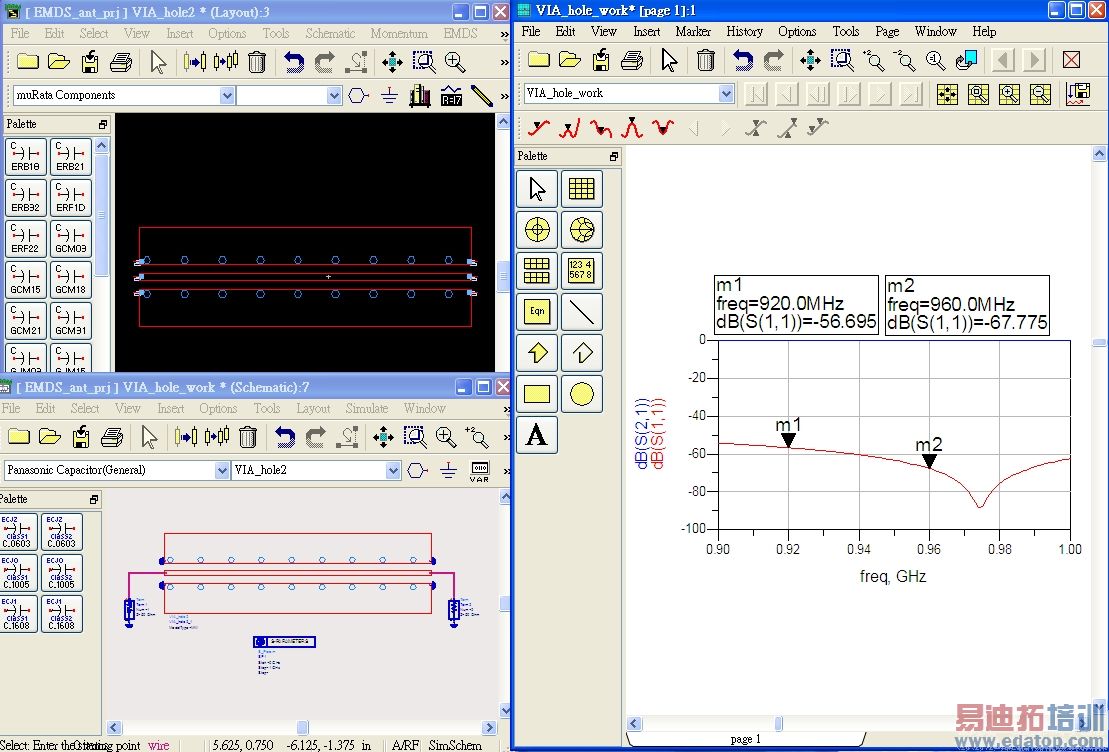
Task: Choose the ECJ2 Class1 C.0603 capacitor
Action: pos(17,531)
